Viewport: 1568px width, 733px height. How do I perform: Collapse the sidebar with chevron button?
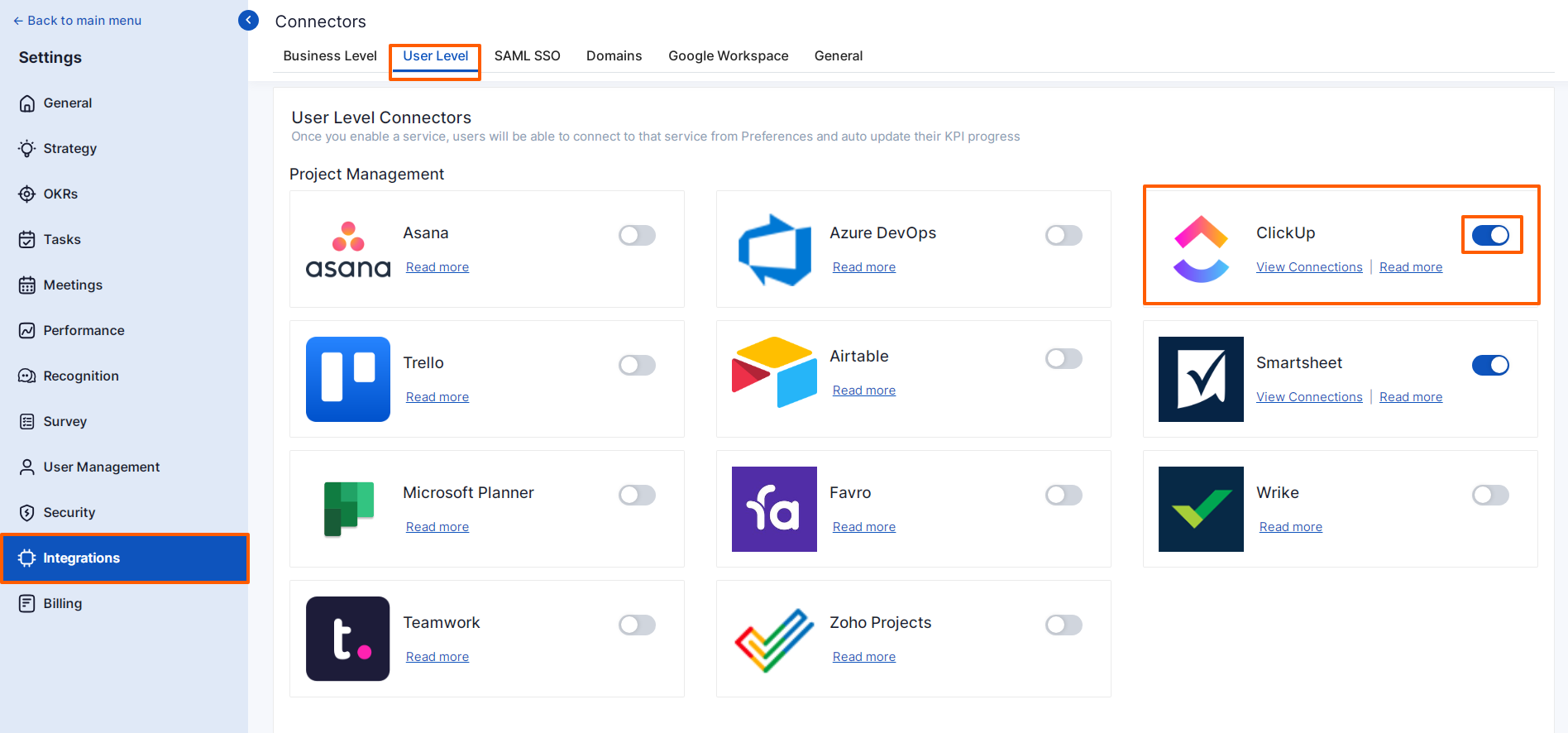(x=248, y=20)
